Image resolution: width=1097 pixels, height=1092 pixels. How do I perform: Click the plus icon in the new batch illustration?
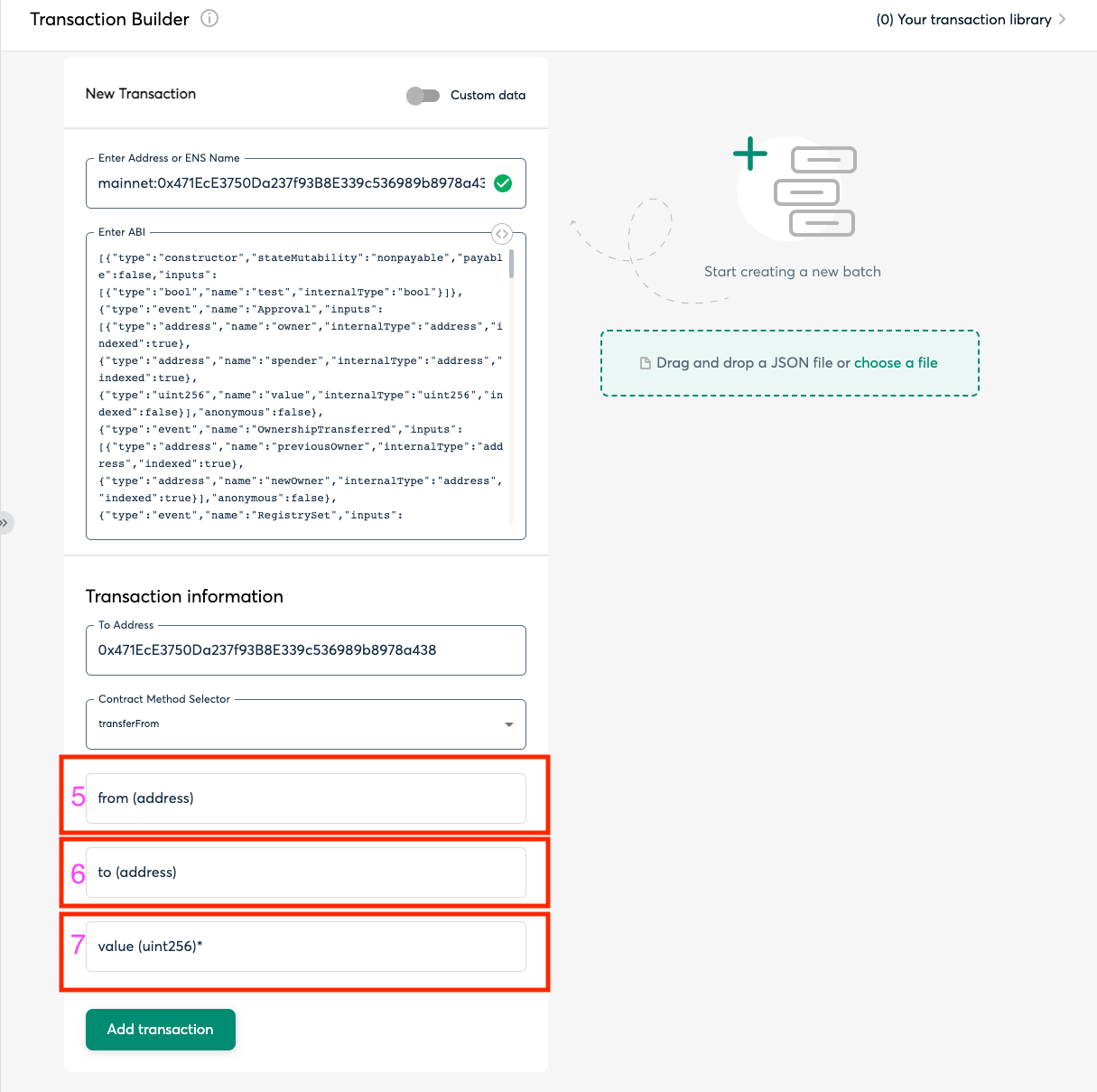click(749, 154)
